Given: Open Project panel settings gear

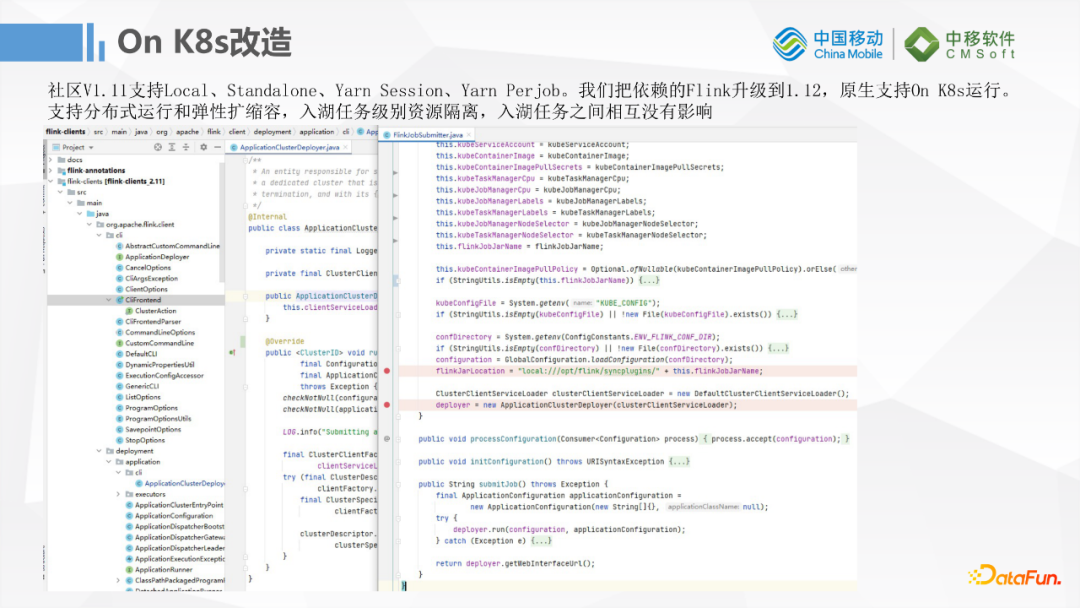Looking at the screenshot, I should click(x=203, y=147).
